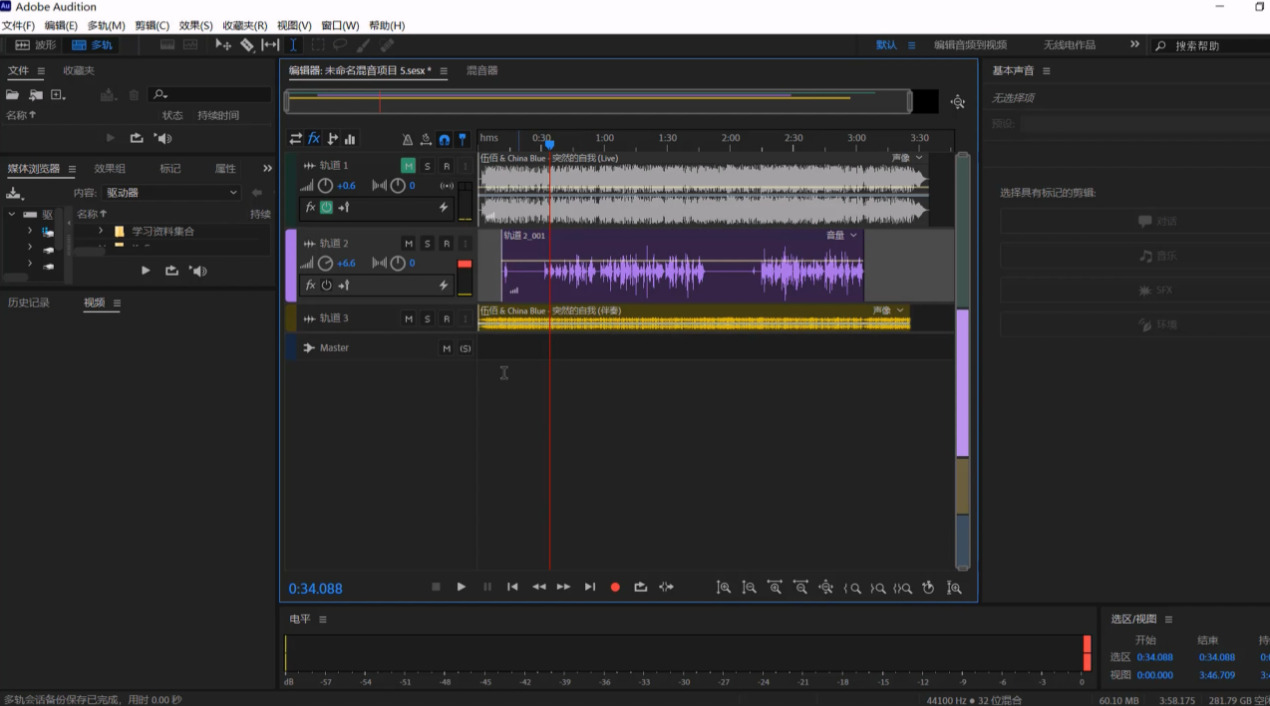This screenshot has height=706, width=1270.
Task: Select the Razor tool in toolbar
Action: (246, 45)
